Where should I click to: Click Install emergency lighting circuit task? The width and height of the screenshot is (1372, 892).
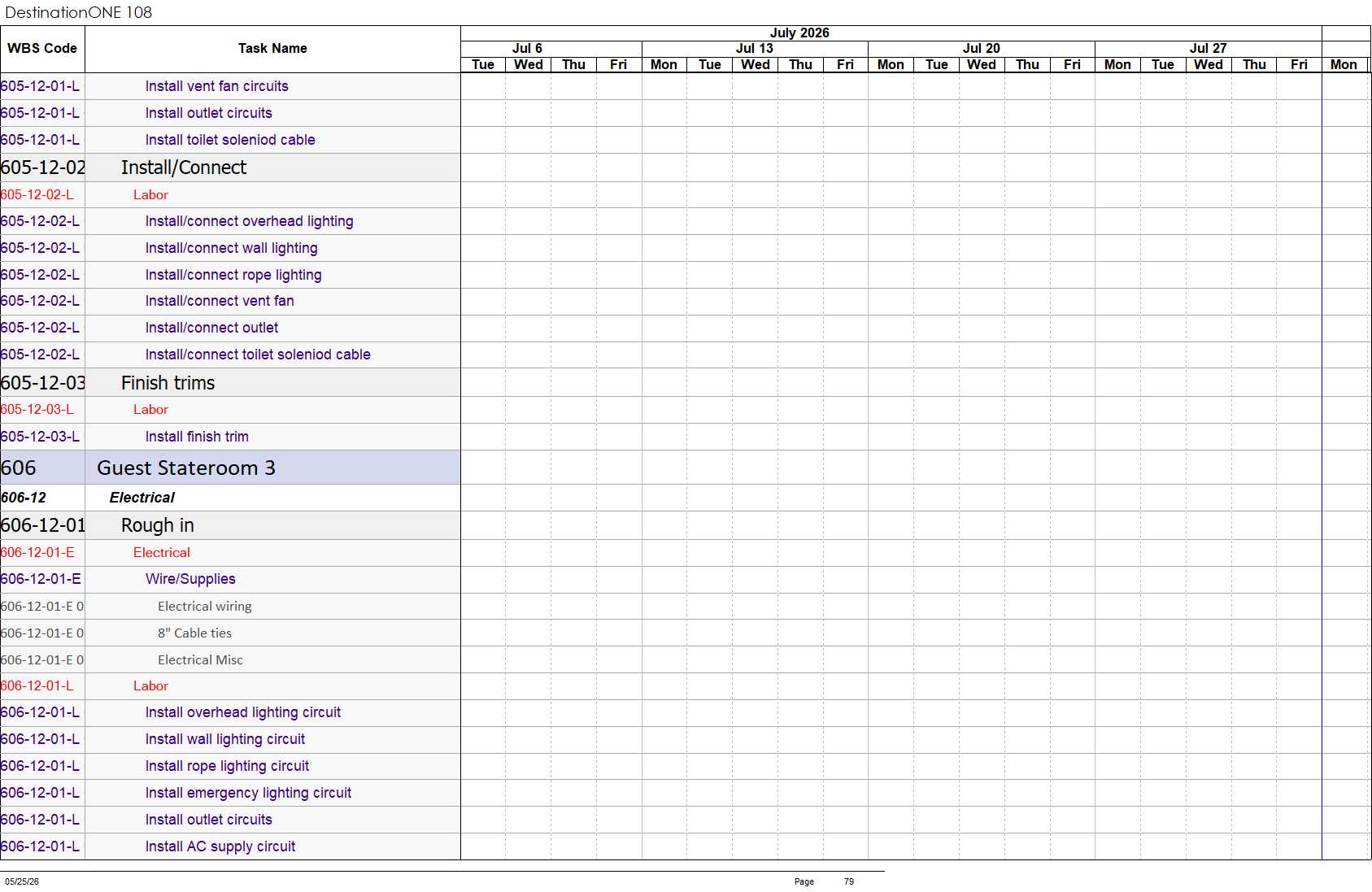[x=248, y=793]
